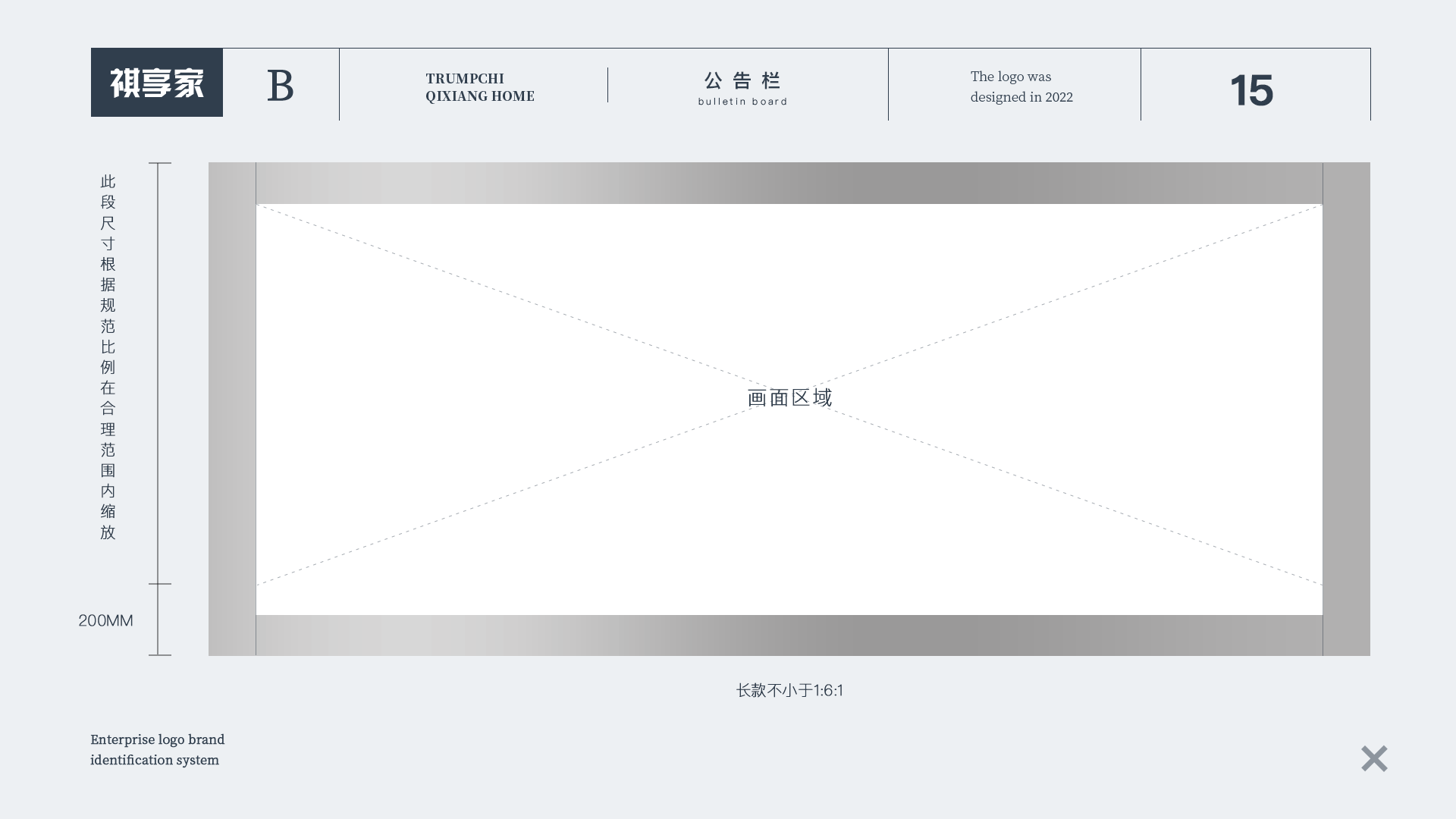Image resolution: width=1456 pixels, height=819 pixels.
Task: Click the bottom gray frame bar of the board
Action: (x=789, y=635)
